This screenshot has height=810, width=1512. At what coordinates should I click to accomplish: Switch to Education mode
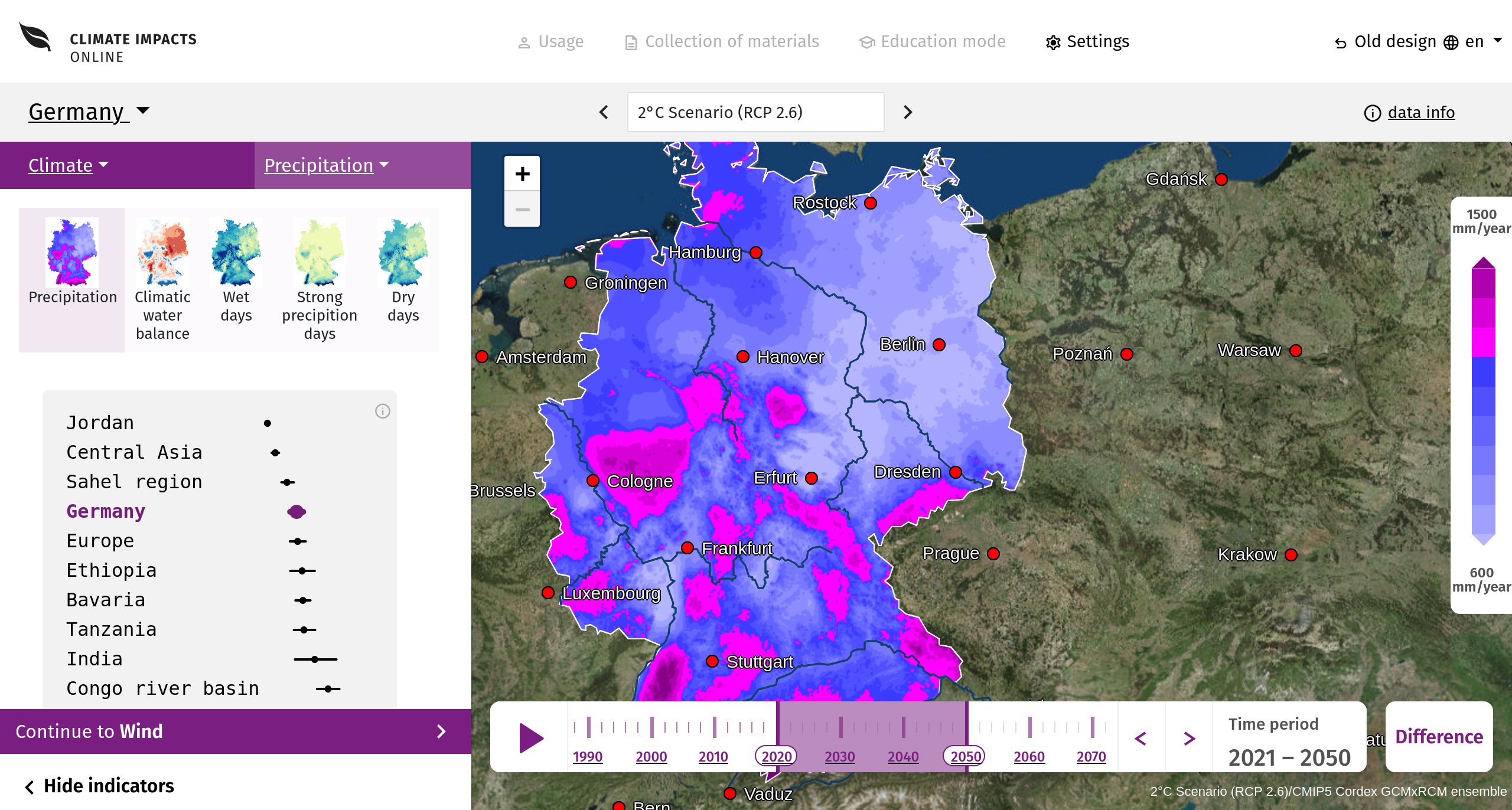tap(932, 41)
